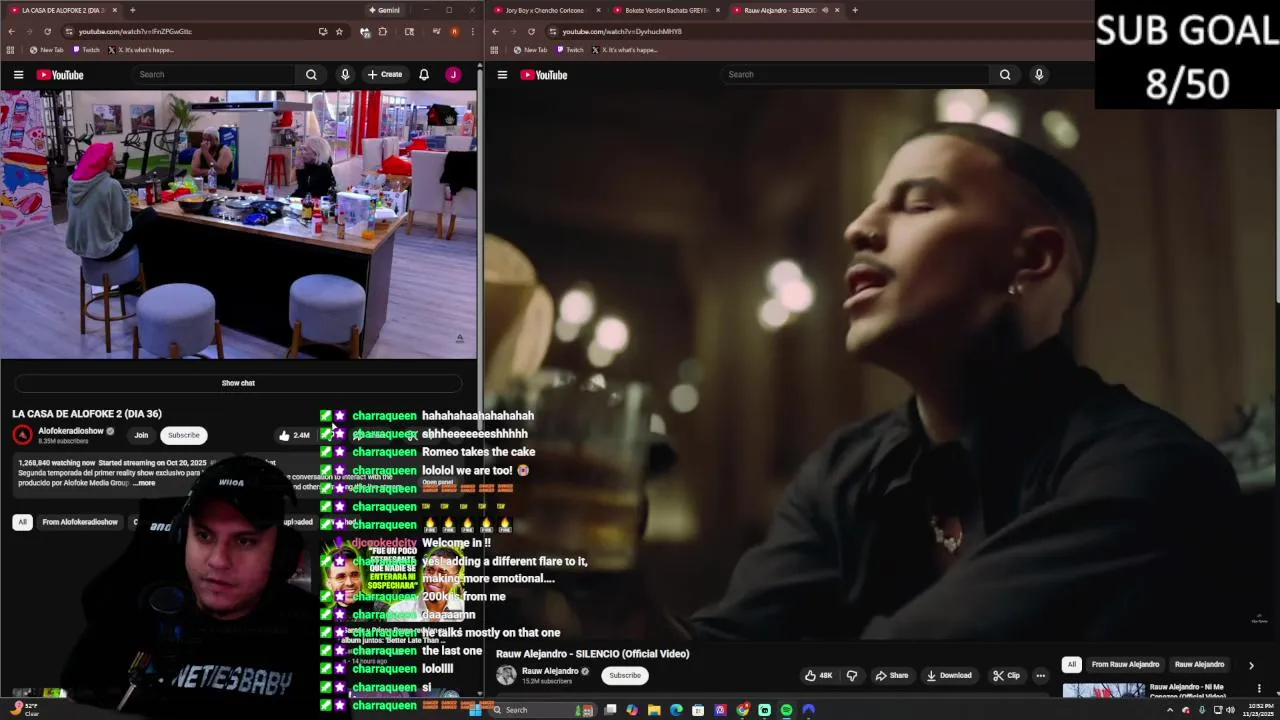
Task: Click search magnifier in right YouTube window
Action: pos(1005,75)
